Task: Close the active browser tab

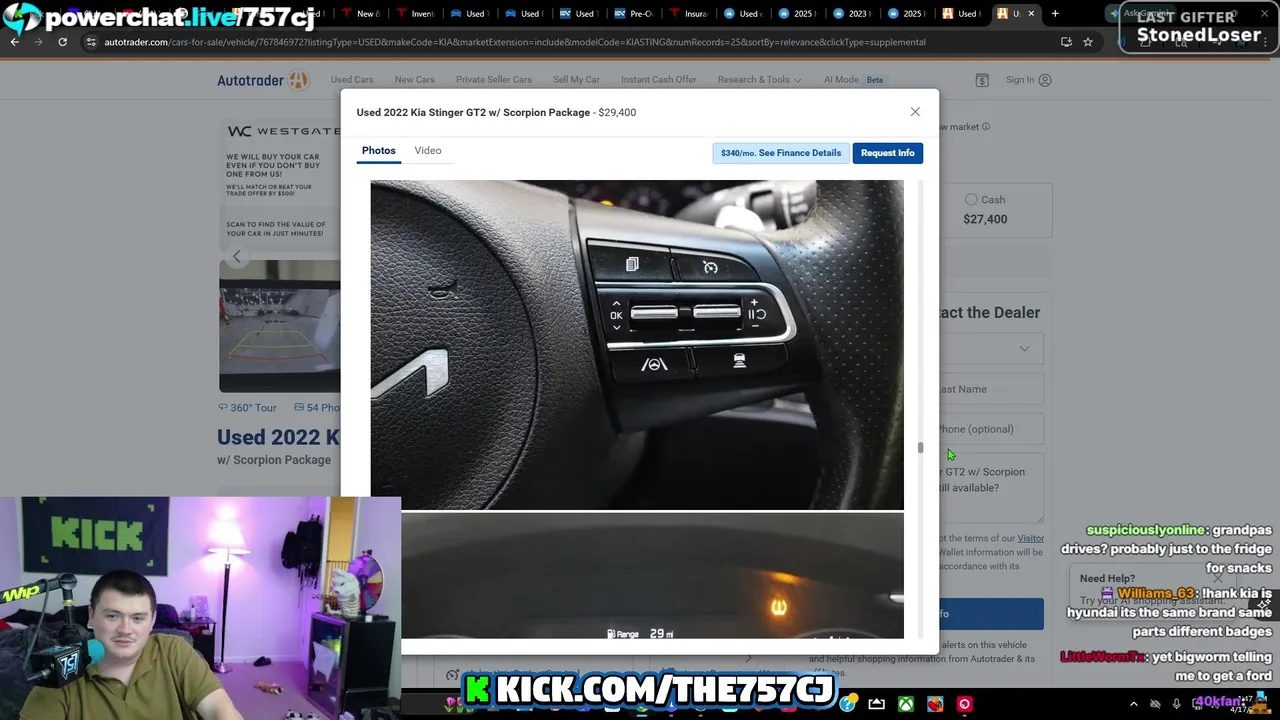Action: click(1031, 14)
